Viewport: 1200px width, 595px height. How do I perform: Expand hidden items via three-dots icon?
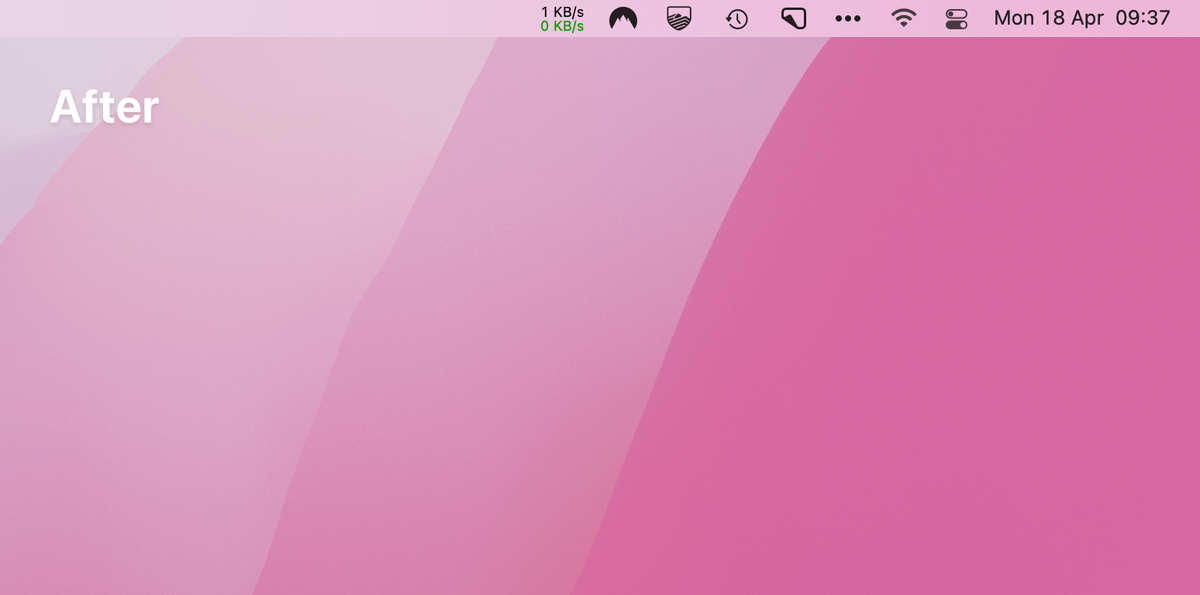click(x=848, y=19)
